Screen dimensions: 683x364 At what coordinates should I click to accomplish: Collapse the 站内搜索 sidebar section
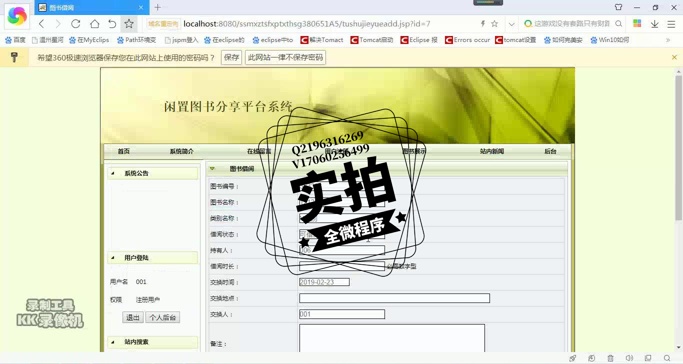[x=113, y=342]
